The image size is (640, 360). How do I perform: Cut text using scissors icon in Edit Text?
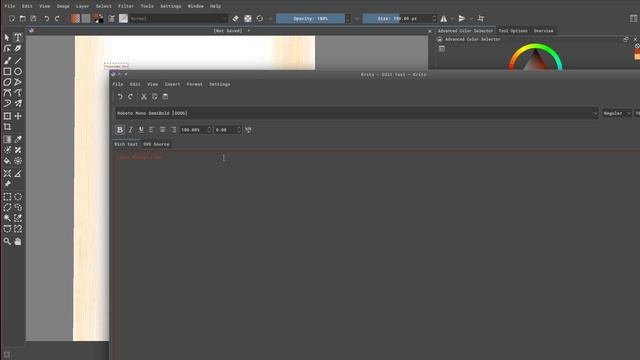[x=144, y=97]
